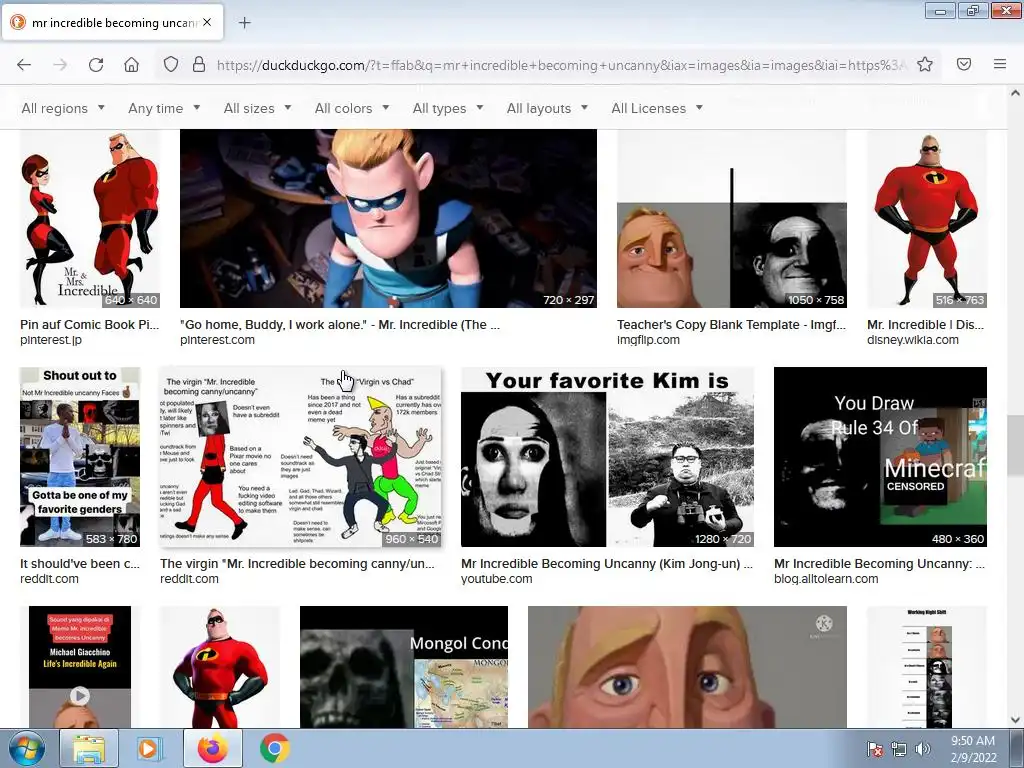Expand the All layouts filter
Screen dimensions: 1024x768
[547, 108]
